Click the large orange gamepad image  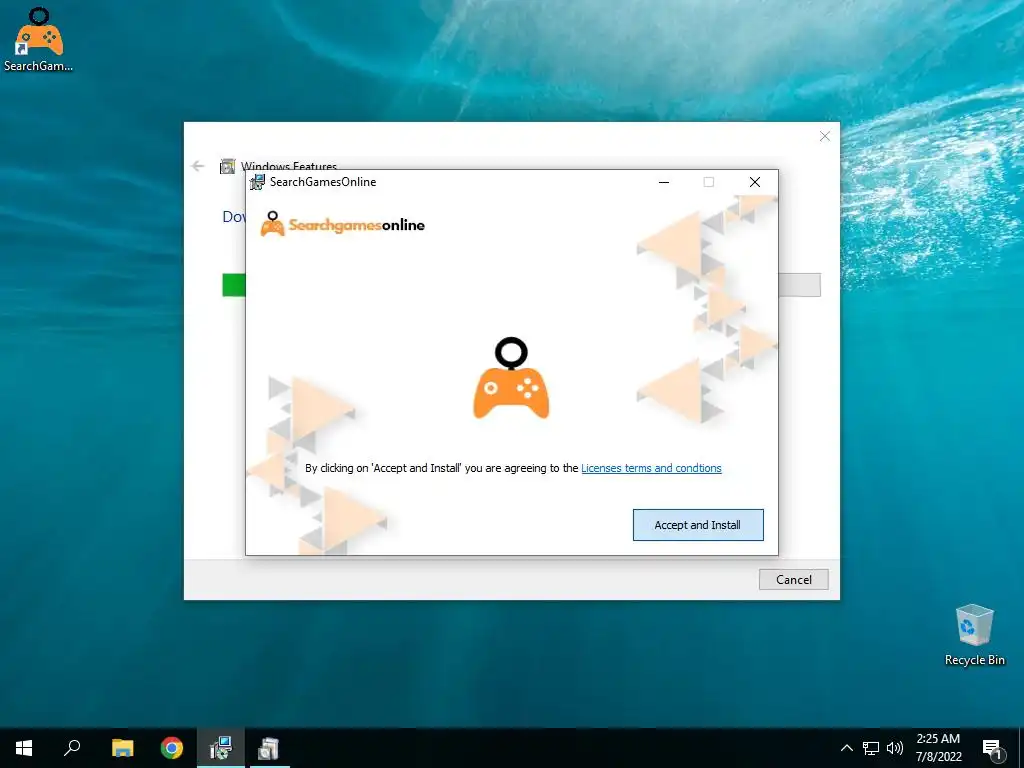pos(511,378)
